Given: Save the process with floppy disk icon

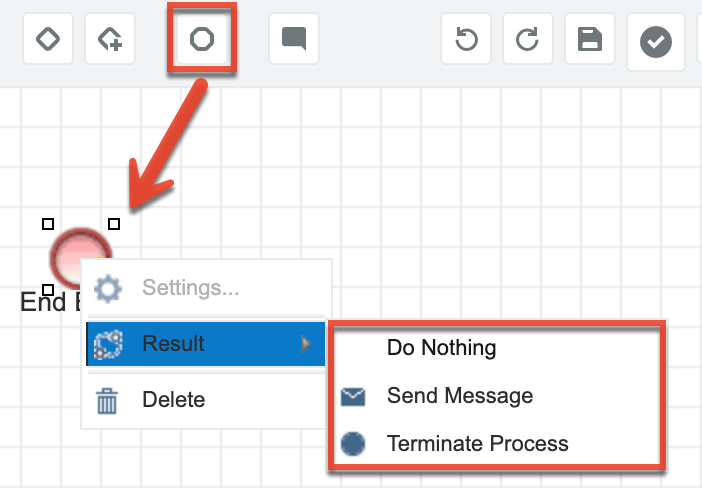Looking at the screenshot, I should pyautogui.click(x=590, y=39).
